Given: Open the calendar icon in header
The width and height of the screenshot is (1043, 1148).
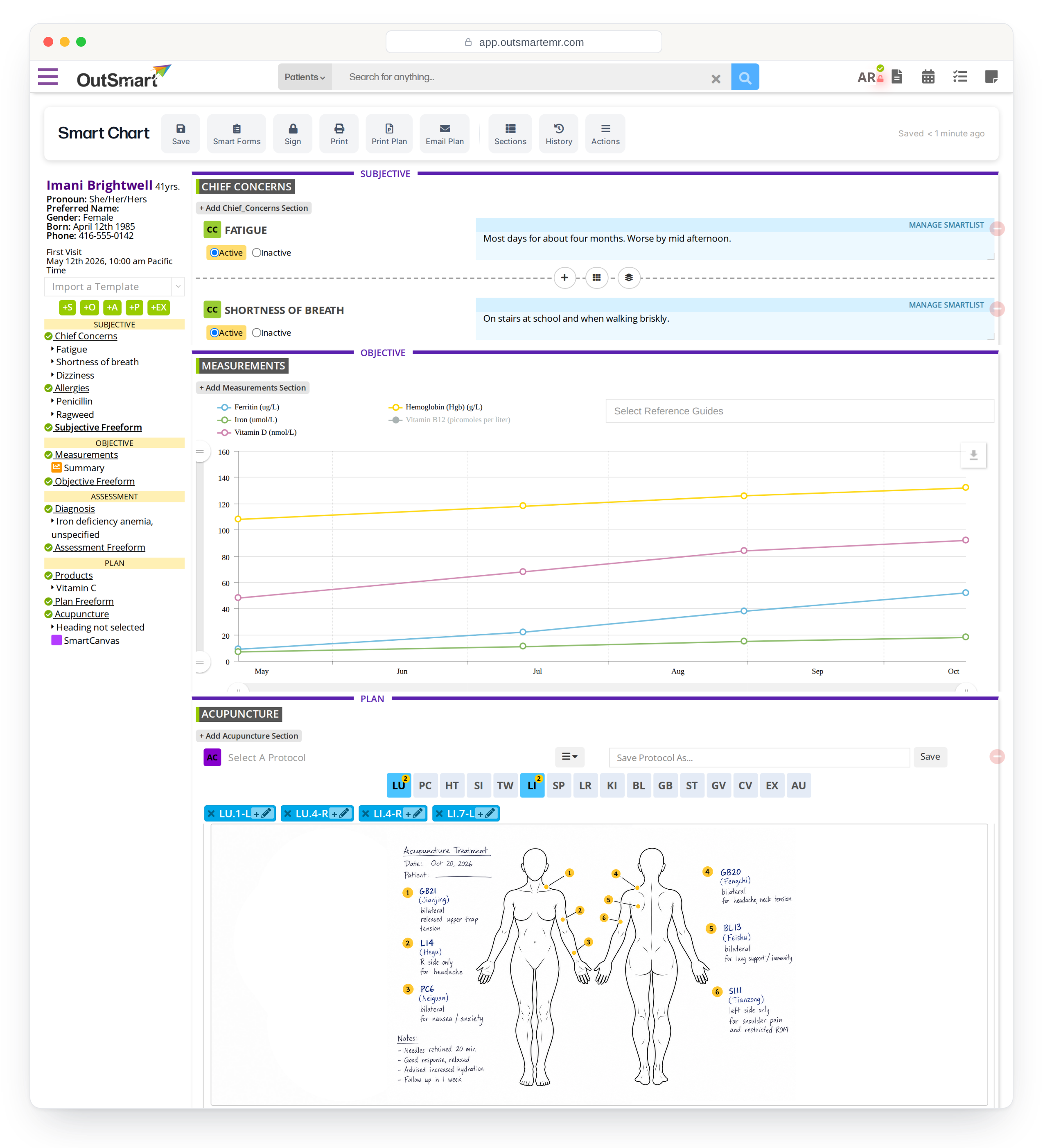Looking at the screenshot, I should (928, 76).
